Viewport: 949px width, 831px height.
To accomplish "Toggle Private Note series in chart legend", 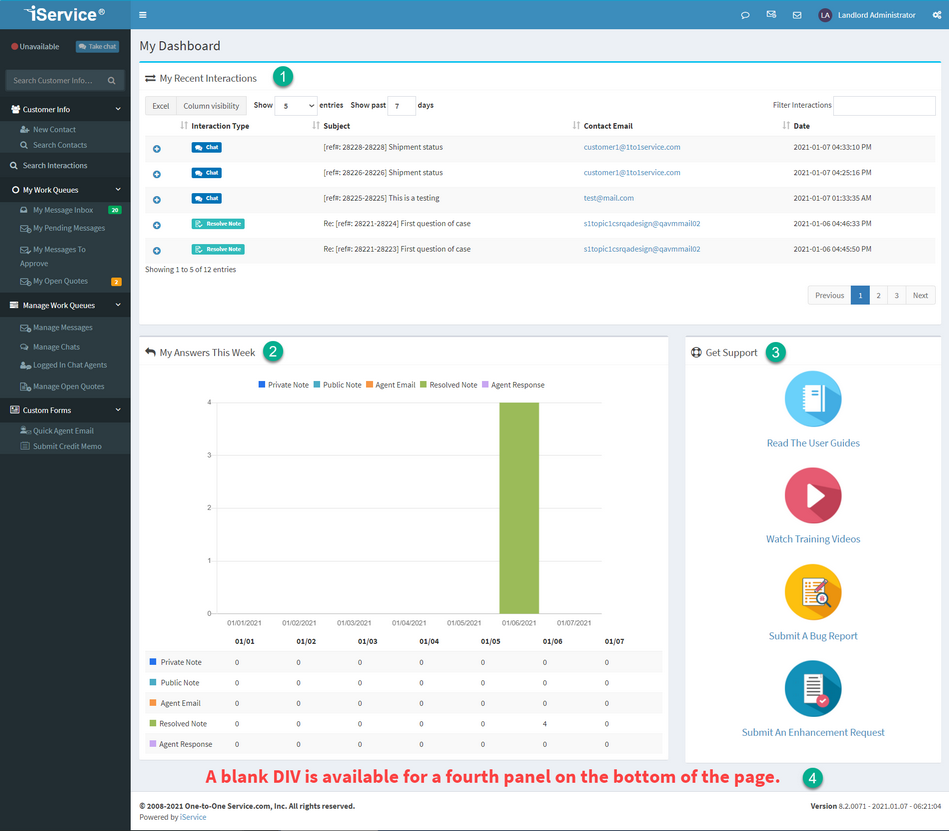I will [286, 385].
